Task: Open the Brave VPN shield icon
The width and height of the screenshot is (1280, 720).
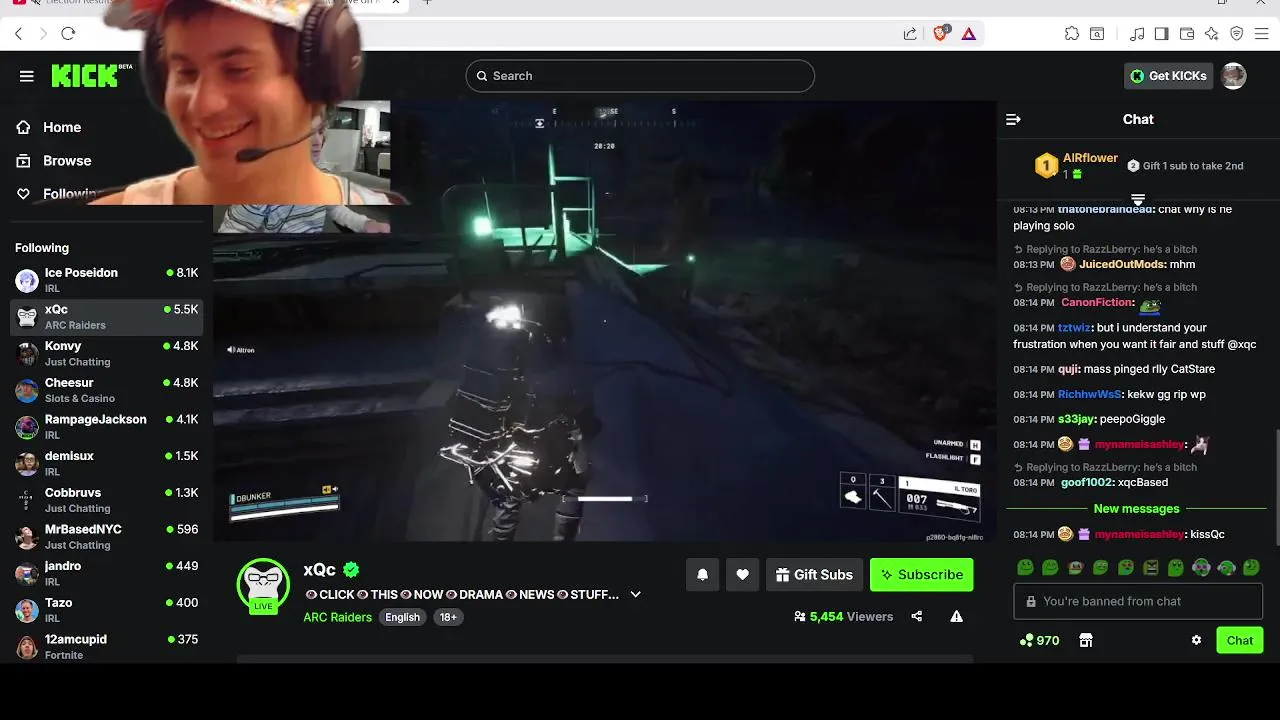Action: [1237, 34]
